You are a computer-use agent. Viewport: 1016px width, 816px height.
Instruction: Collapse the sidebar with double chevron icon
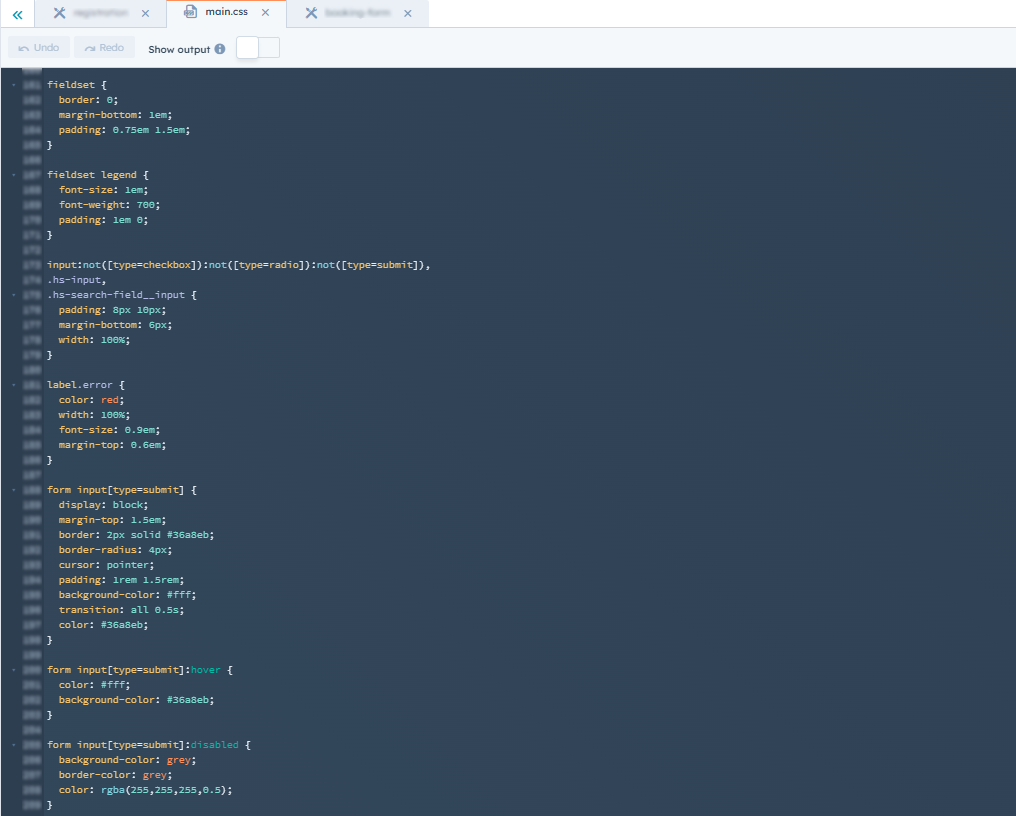[x=17, y=14]
